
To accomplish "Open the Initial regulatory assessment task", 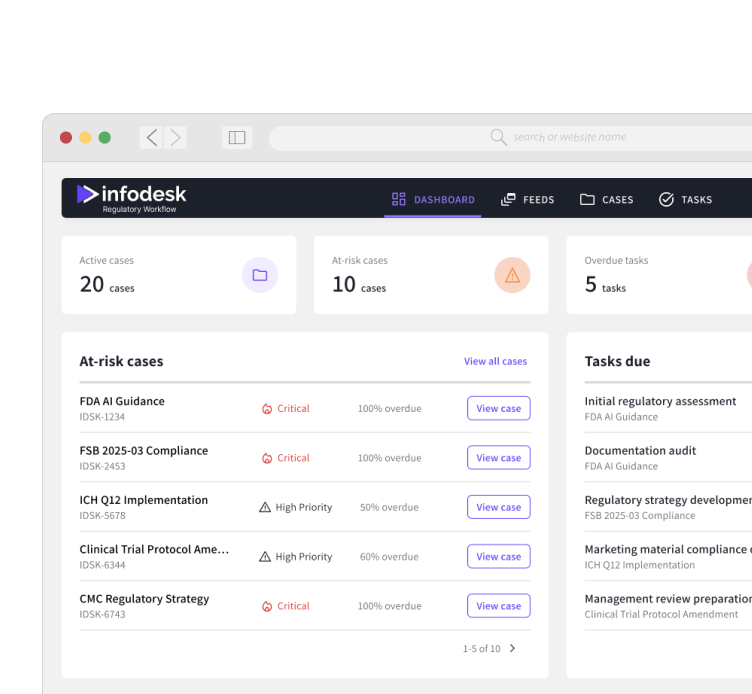I will tap(660, 401).
